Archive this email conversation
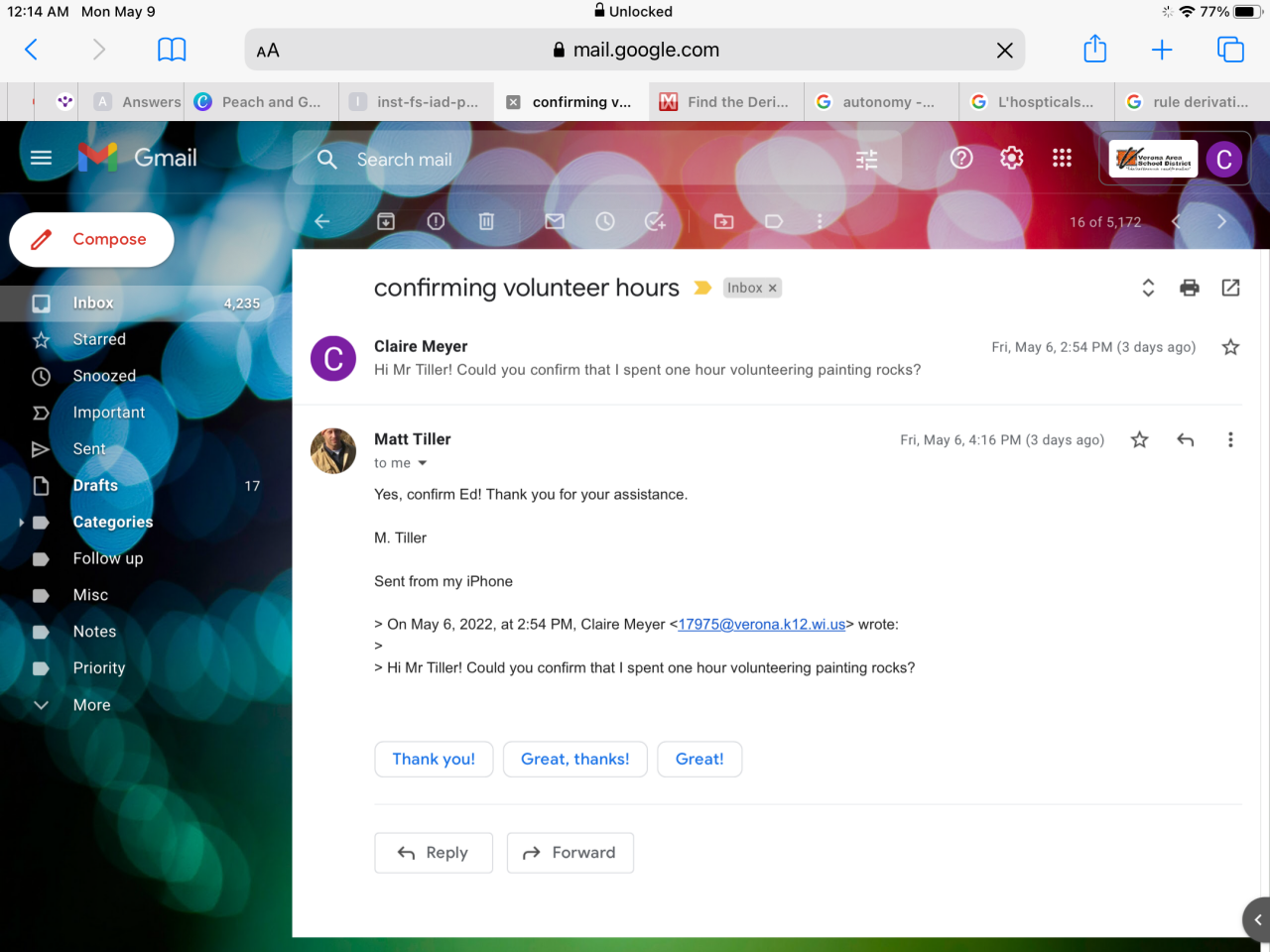The width and height of the screenshot is (1270, 952). pos(386,221)
